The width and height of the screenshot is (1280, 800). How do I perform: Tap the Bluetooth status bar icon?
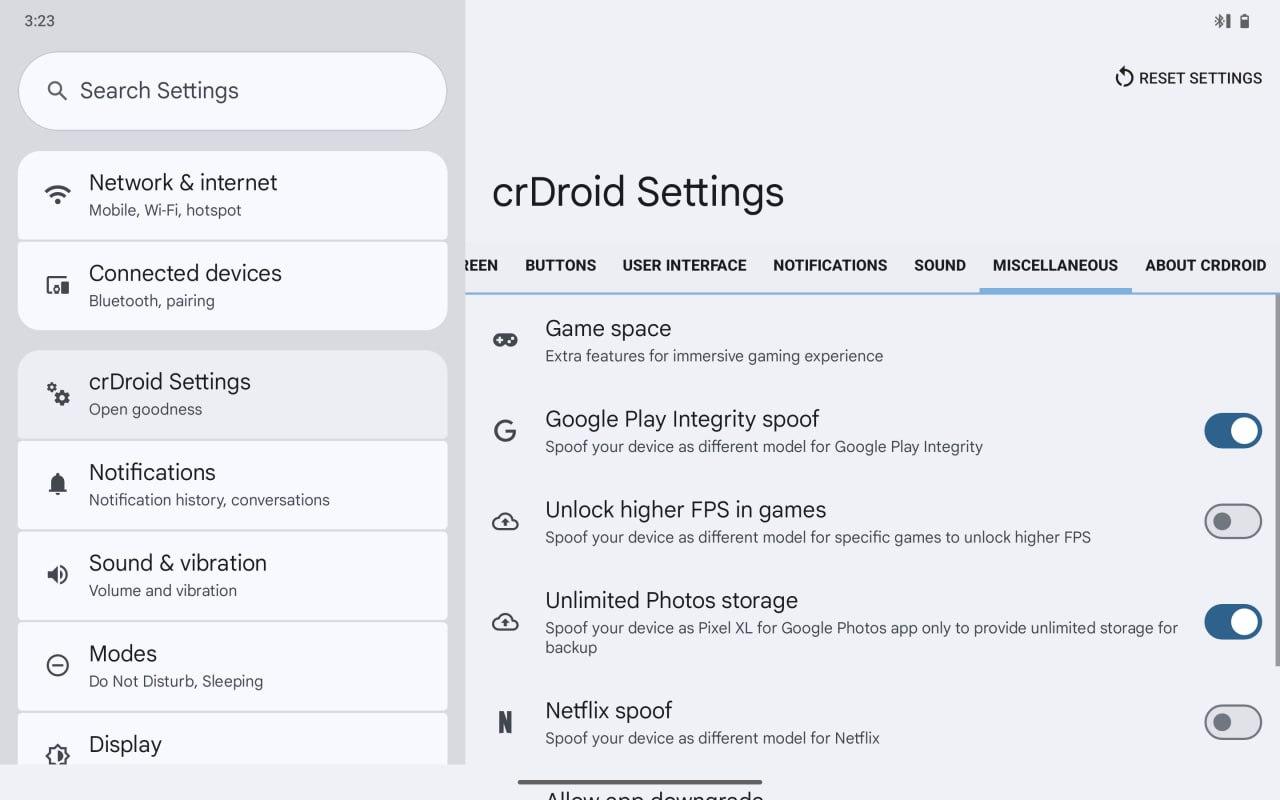[x=1221, y=21]
